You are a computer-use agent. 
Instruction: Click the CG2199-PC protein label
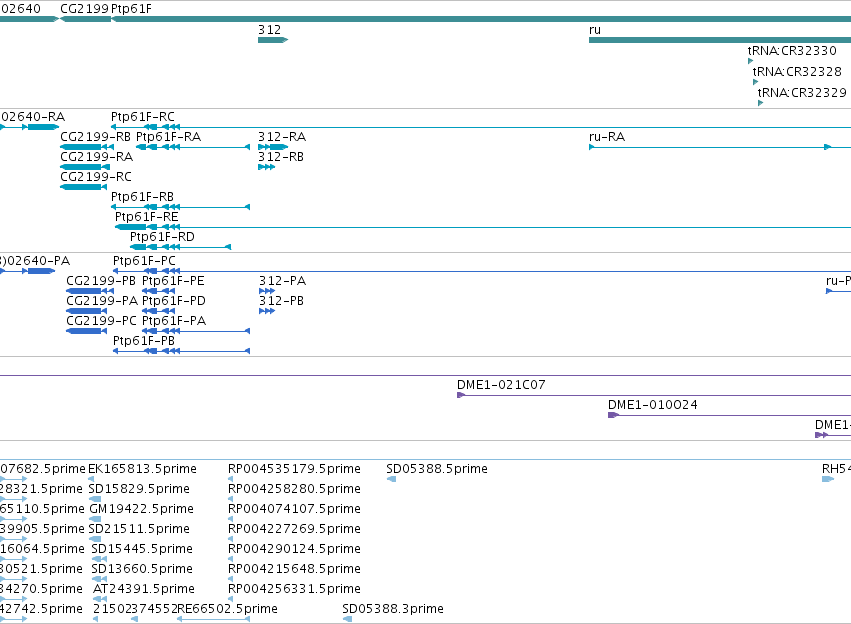pos(101,321)
